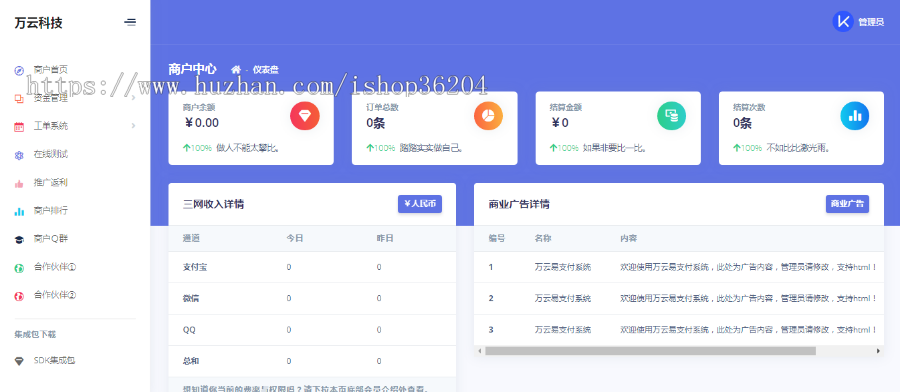This screenshot has height=392, width=900.
Task: Click the 总和 row in the income table
Action: coord(312,361)
